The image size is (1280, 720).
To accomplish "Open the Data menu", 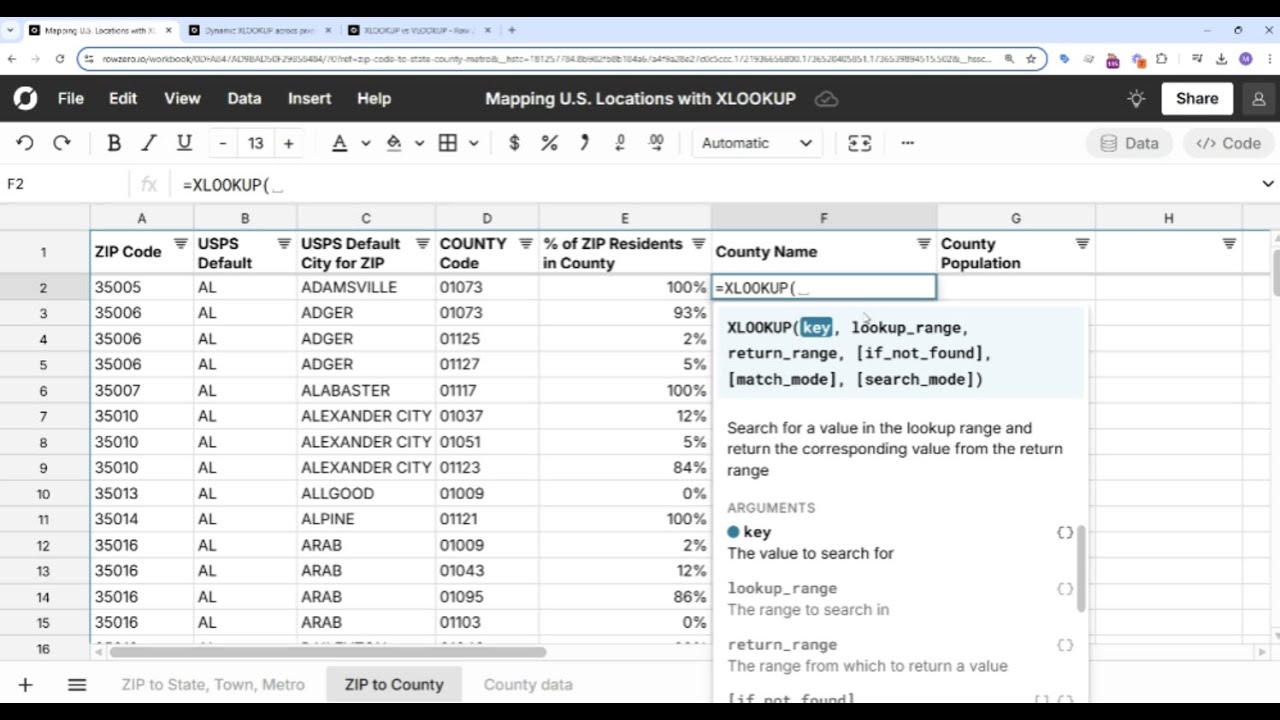I will pyautogui.click(x=244, y=98).
